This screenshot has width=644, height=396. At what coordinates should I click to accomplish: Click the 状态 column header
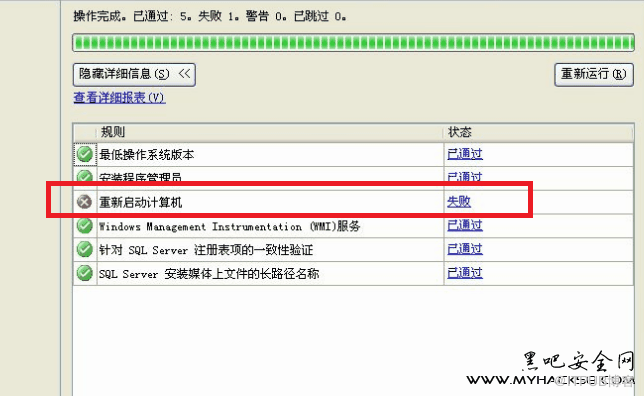point(538,132)
